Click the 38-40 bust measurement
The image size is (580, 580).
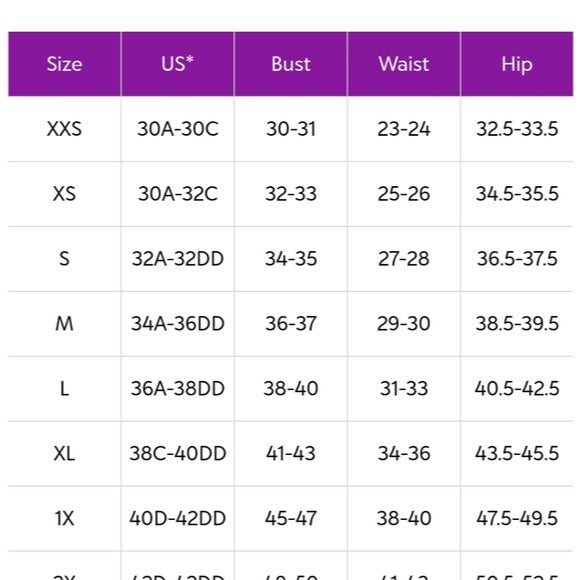(291, 388)
